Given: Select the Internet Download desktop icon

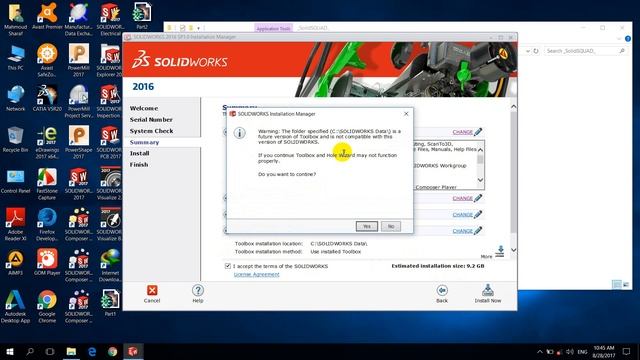Looking at the screenshot, I should click(109, 265).
